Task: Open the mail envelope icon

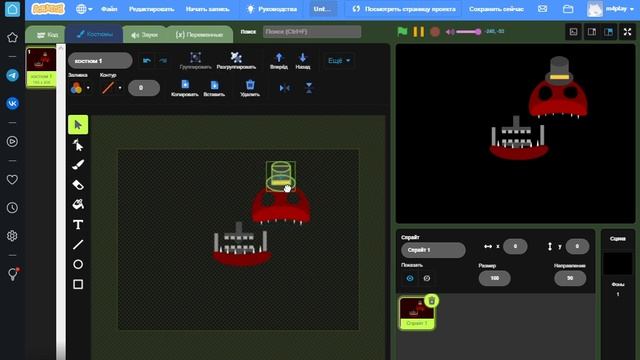Action: coord(542,9)
